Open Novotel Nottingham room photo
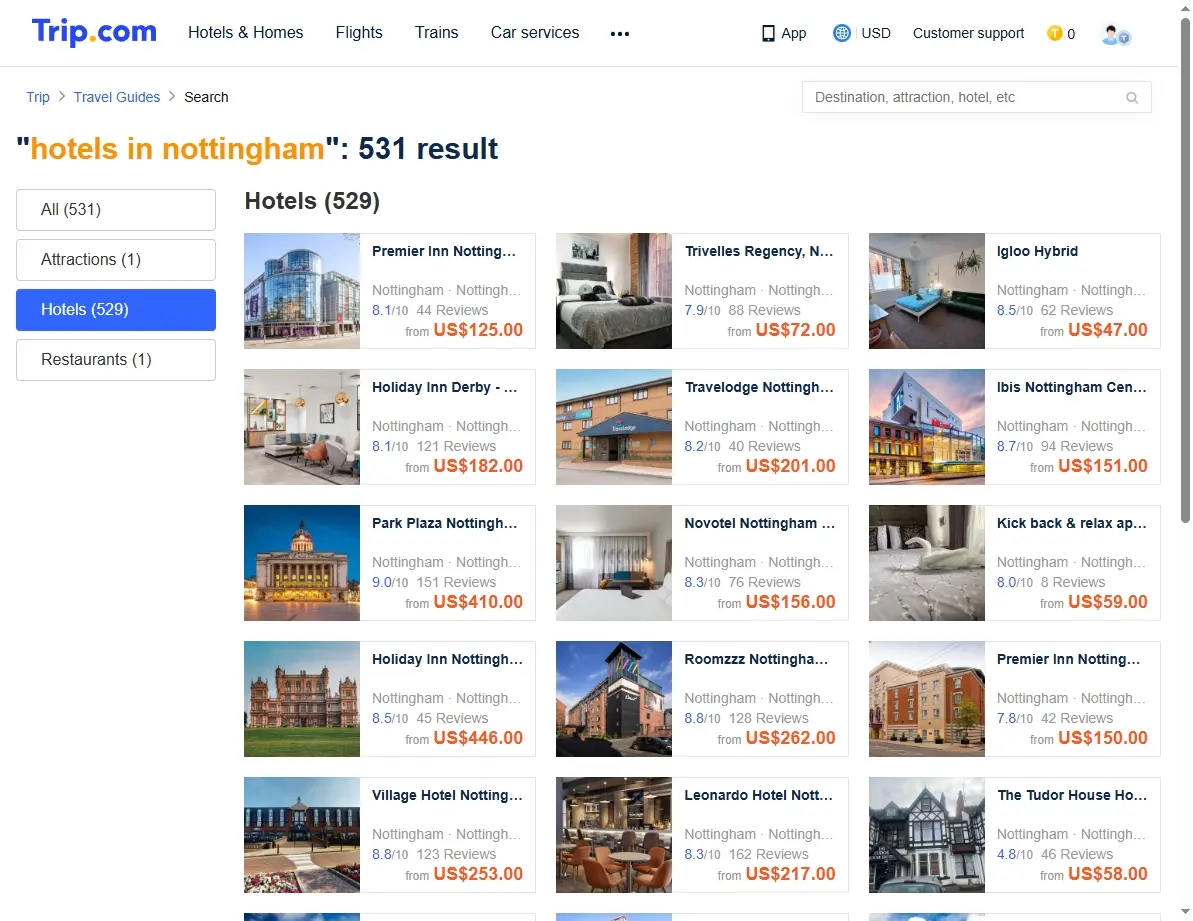This screenshot has width=1193, height=921. click(x=614, y=564)
